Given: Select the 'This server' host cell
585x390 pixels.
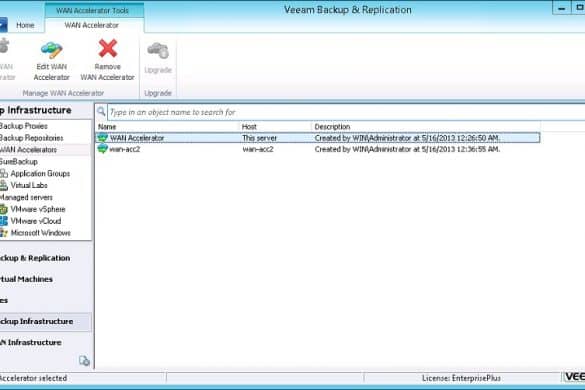Looking at the screenshot, I should click(x=259, y=138).
